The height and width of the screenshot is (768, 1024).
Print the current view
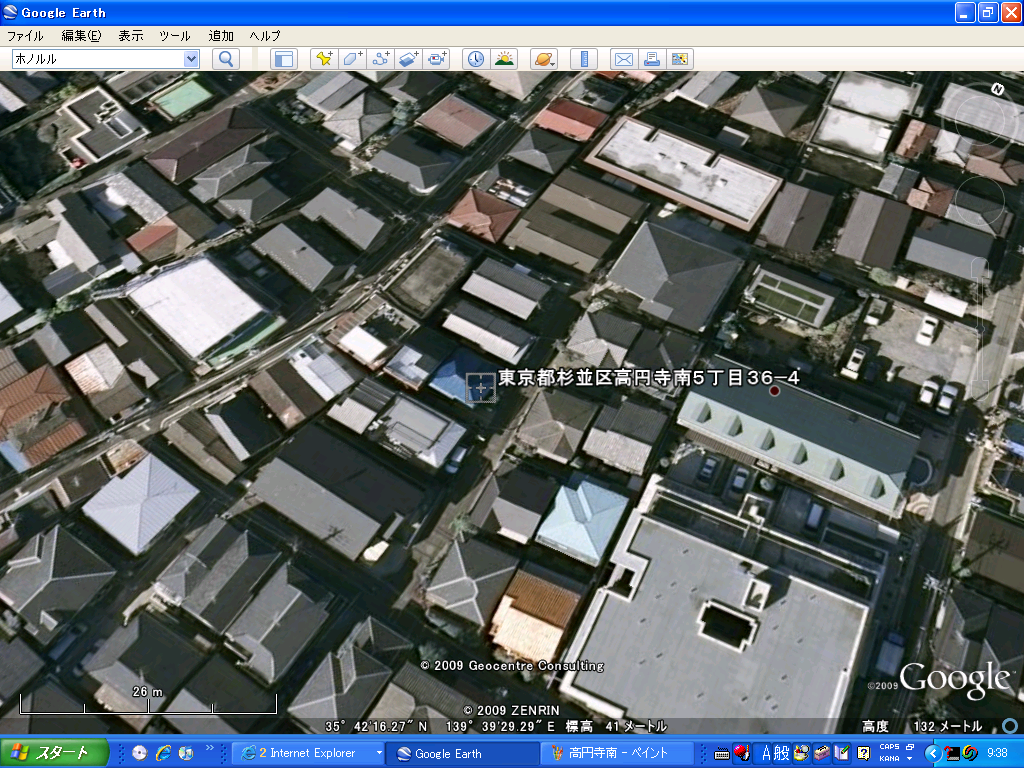(652, 59)
